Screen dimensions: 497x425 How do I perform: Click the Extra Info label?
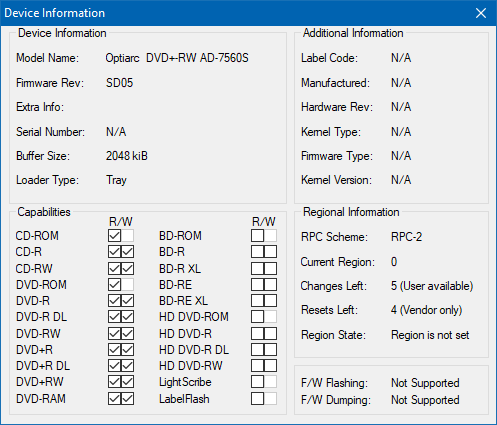point(40,107)
